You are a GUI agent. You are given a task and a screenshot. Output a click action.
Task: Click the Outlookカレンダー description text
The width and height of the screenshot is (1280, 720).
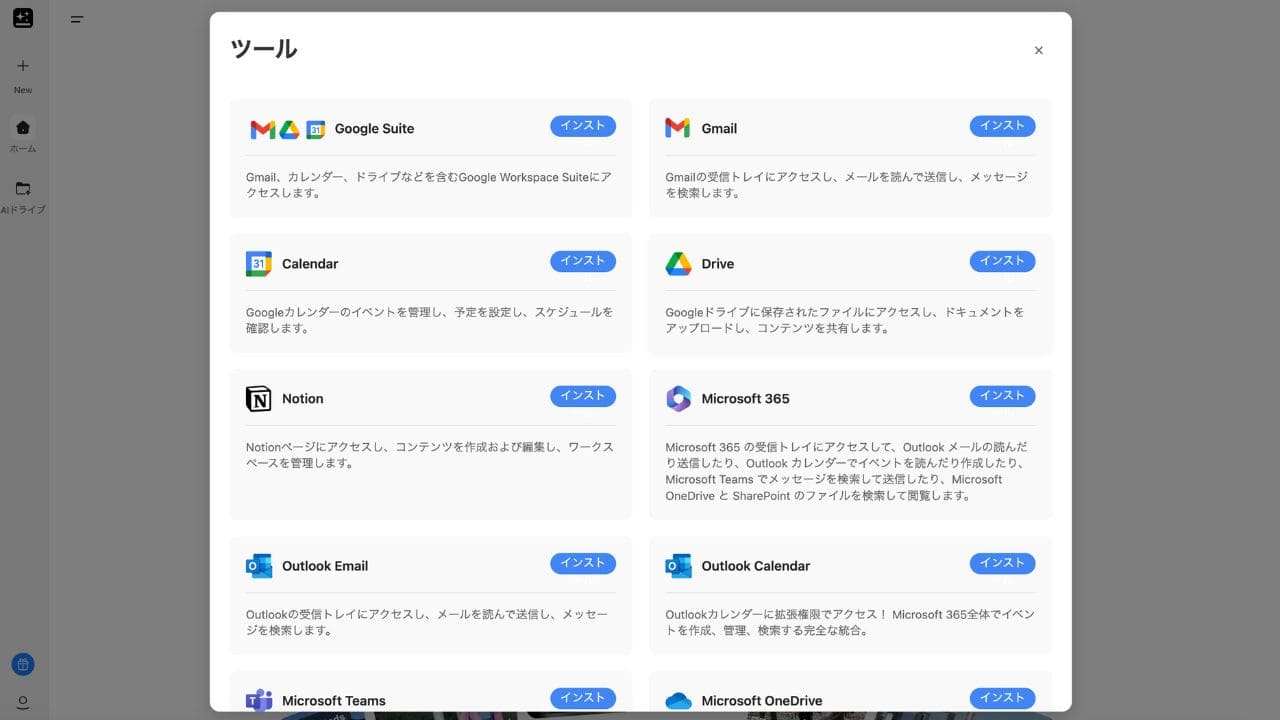tap(850, 622)
